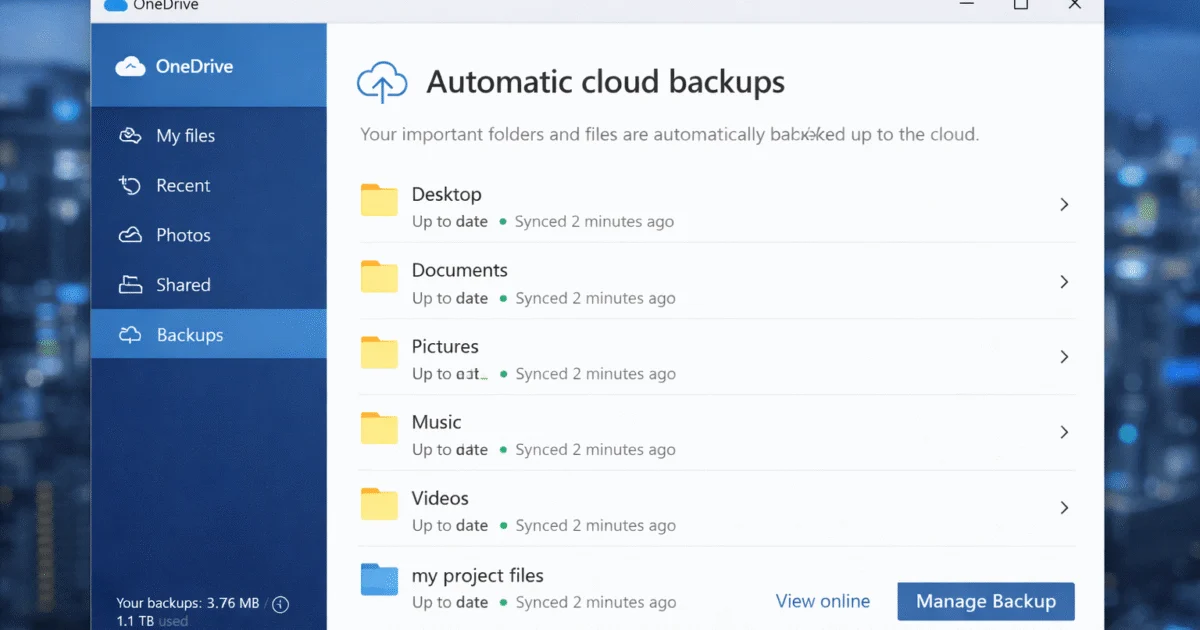
Task: Expand the Documents row chevron
Action: pos(1064,282)
